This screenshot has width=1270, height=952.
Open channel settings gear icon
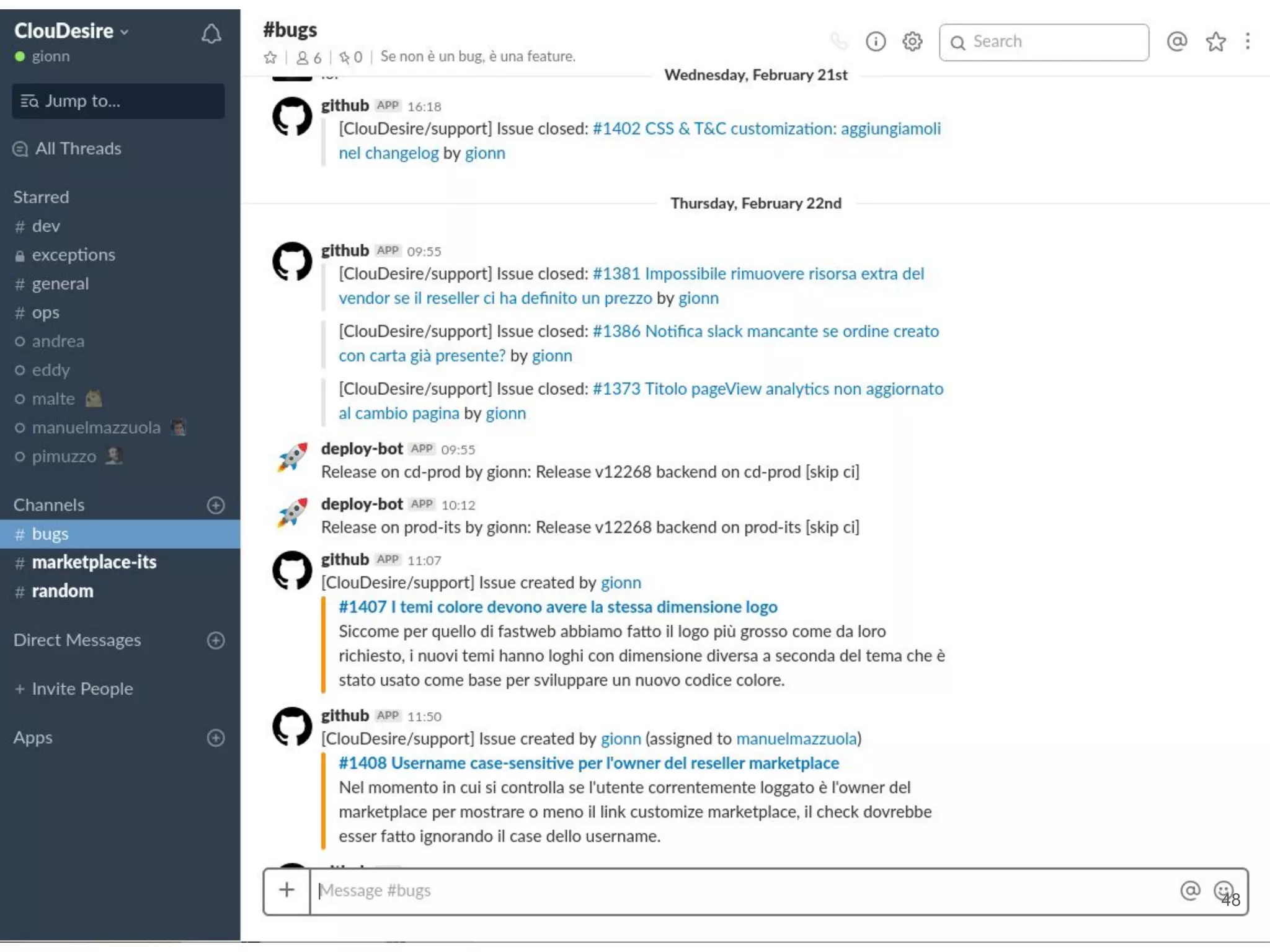(912, 42)
